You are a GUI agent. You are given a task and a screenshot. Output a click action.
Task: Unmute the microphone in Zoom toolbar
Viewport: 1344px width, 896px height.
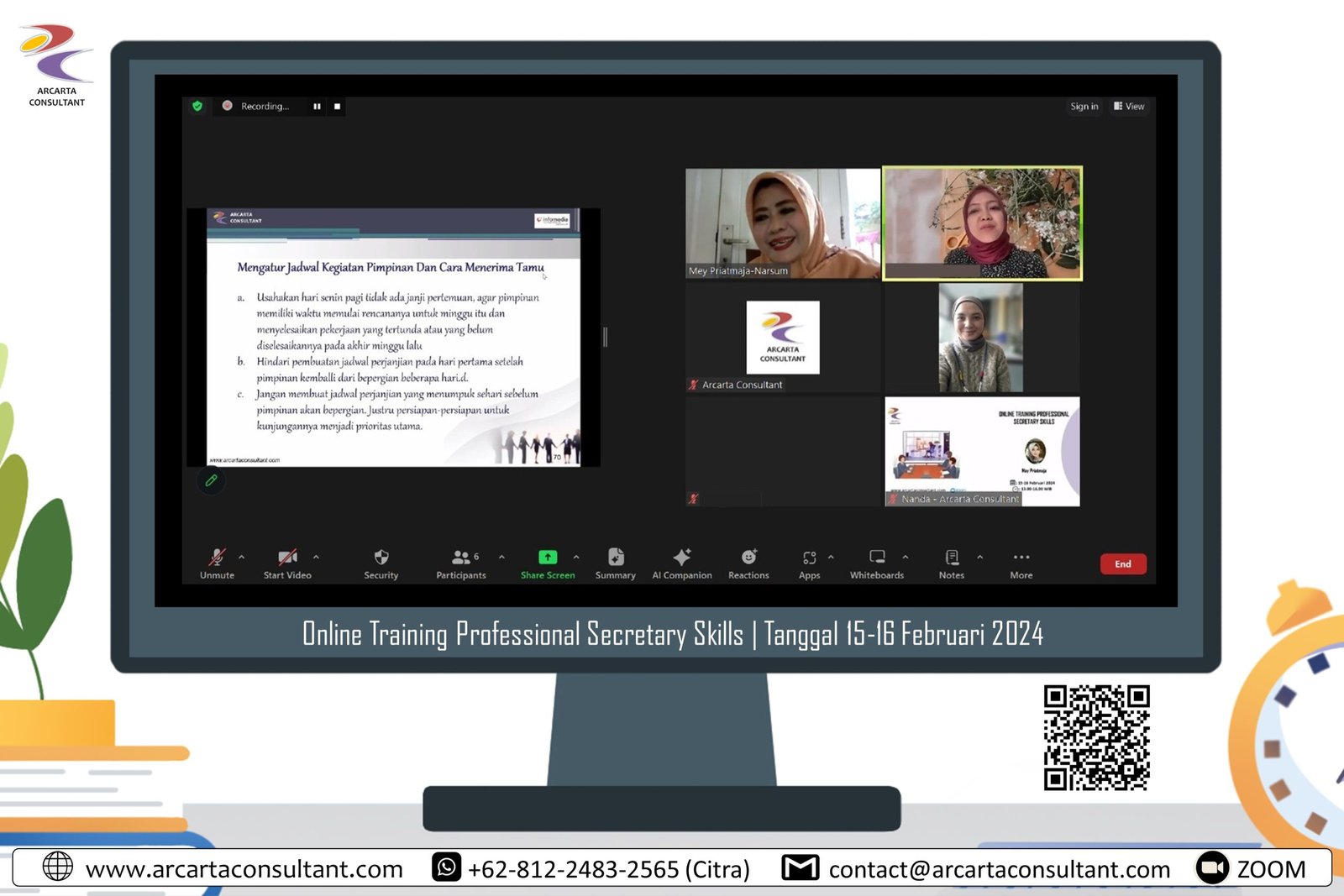217,558
